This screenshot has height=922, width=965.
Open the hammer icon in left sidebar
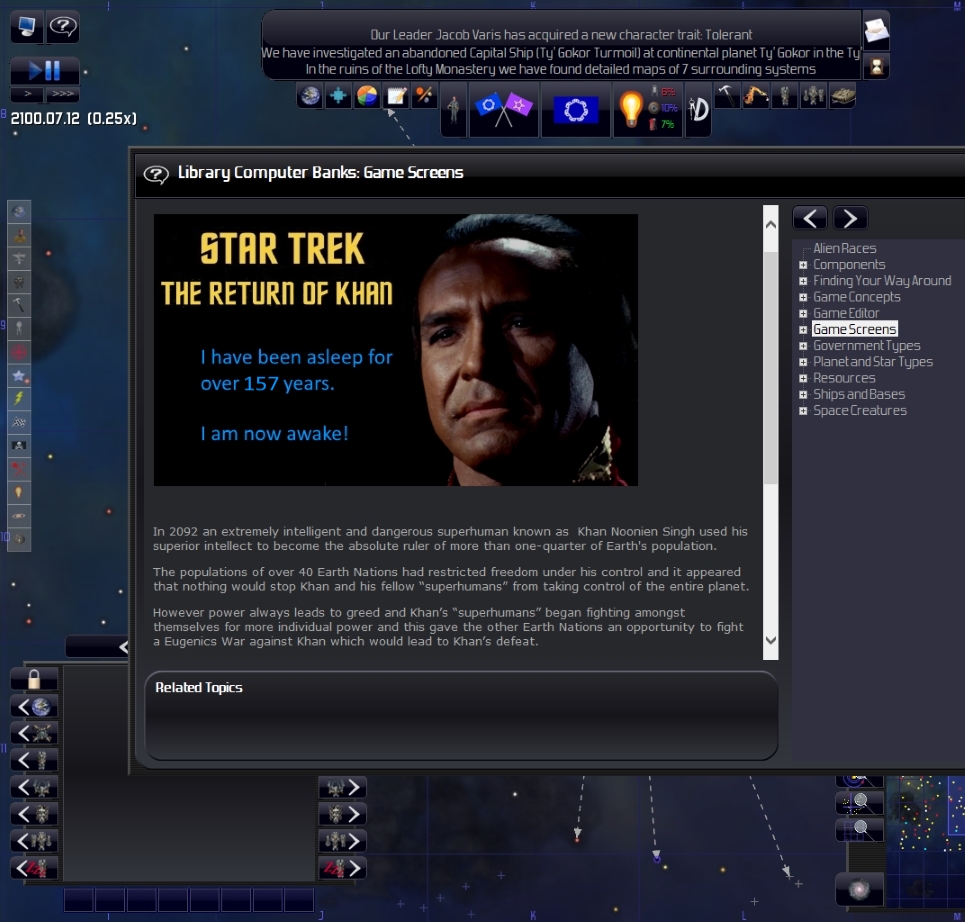(19, 305)
